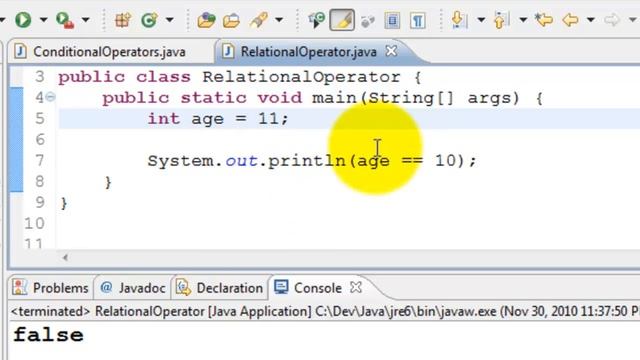
Task: Expand the New Java Class dropdown arrow
Action: pos(169,20)
